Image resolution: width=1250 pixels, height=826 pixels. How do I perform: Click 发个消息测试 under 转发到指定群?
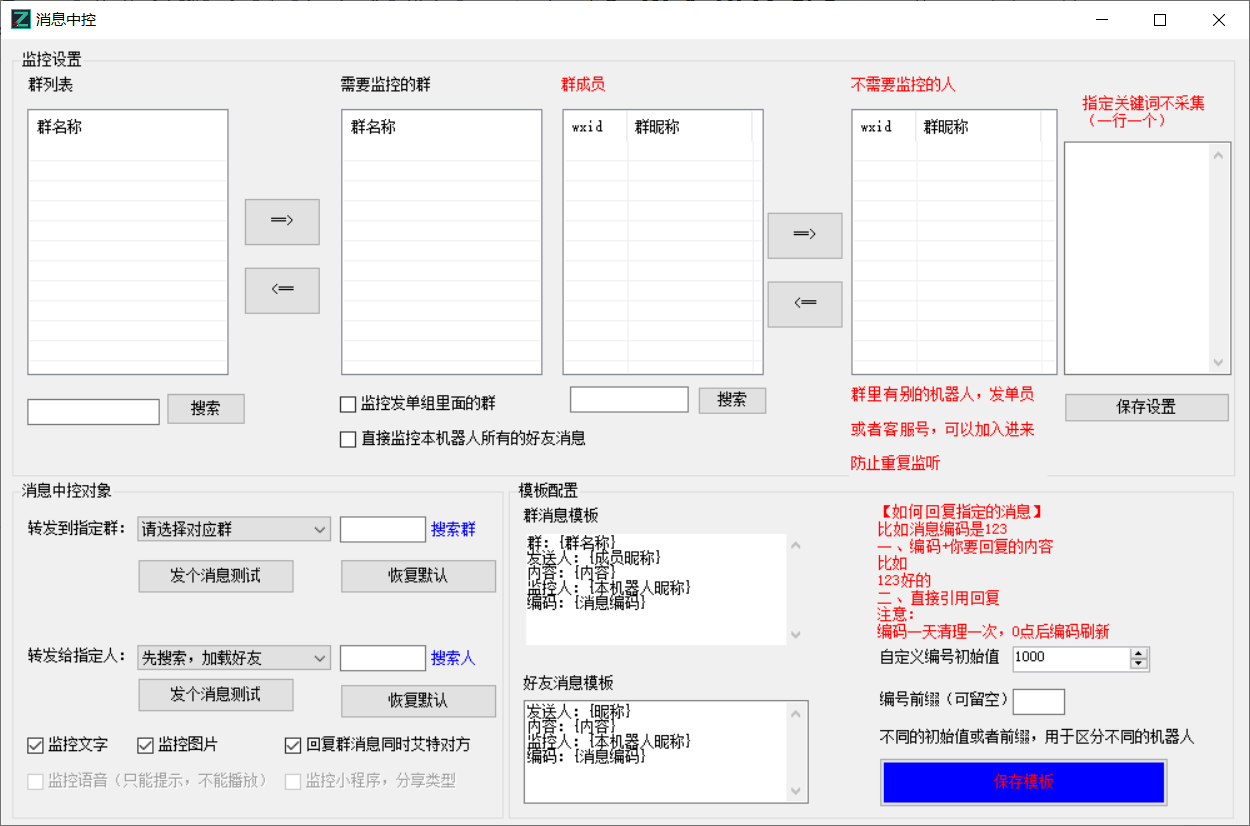pyautogui.click(x=216, y=576)
